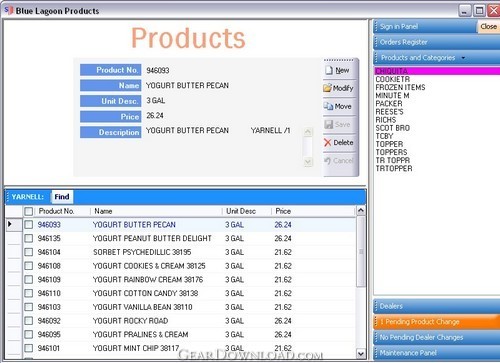Viewport: 500px width, 363px height.
Task: Open the Sign in Panel bar
Action: coord(425,26)
